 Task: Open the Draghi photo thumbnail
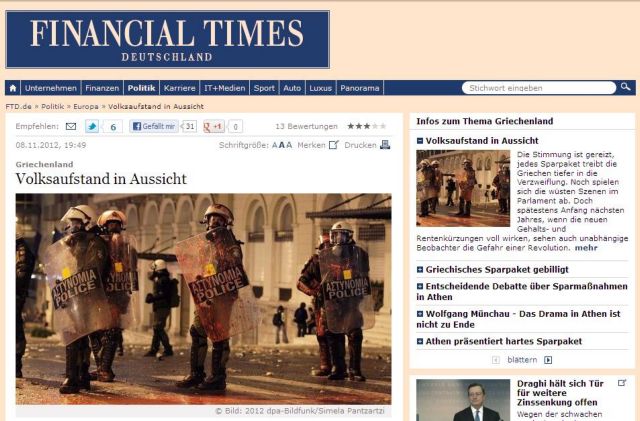click(463, 400)
